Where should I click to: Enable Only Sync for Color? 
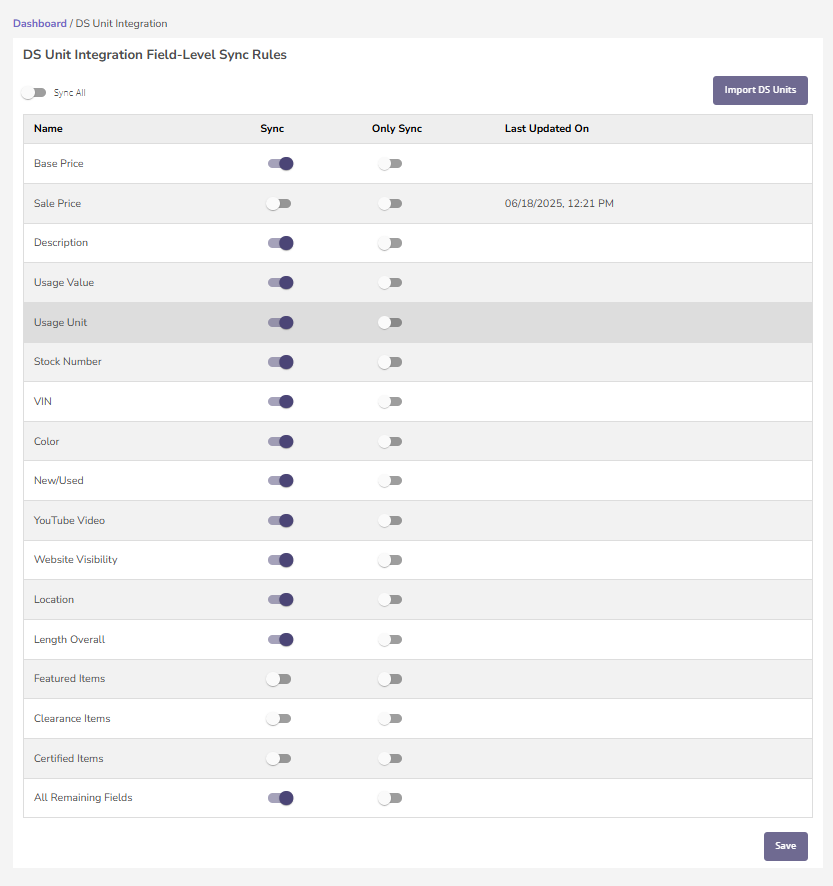[x=390, y=441]
